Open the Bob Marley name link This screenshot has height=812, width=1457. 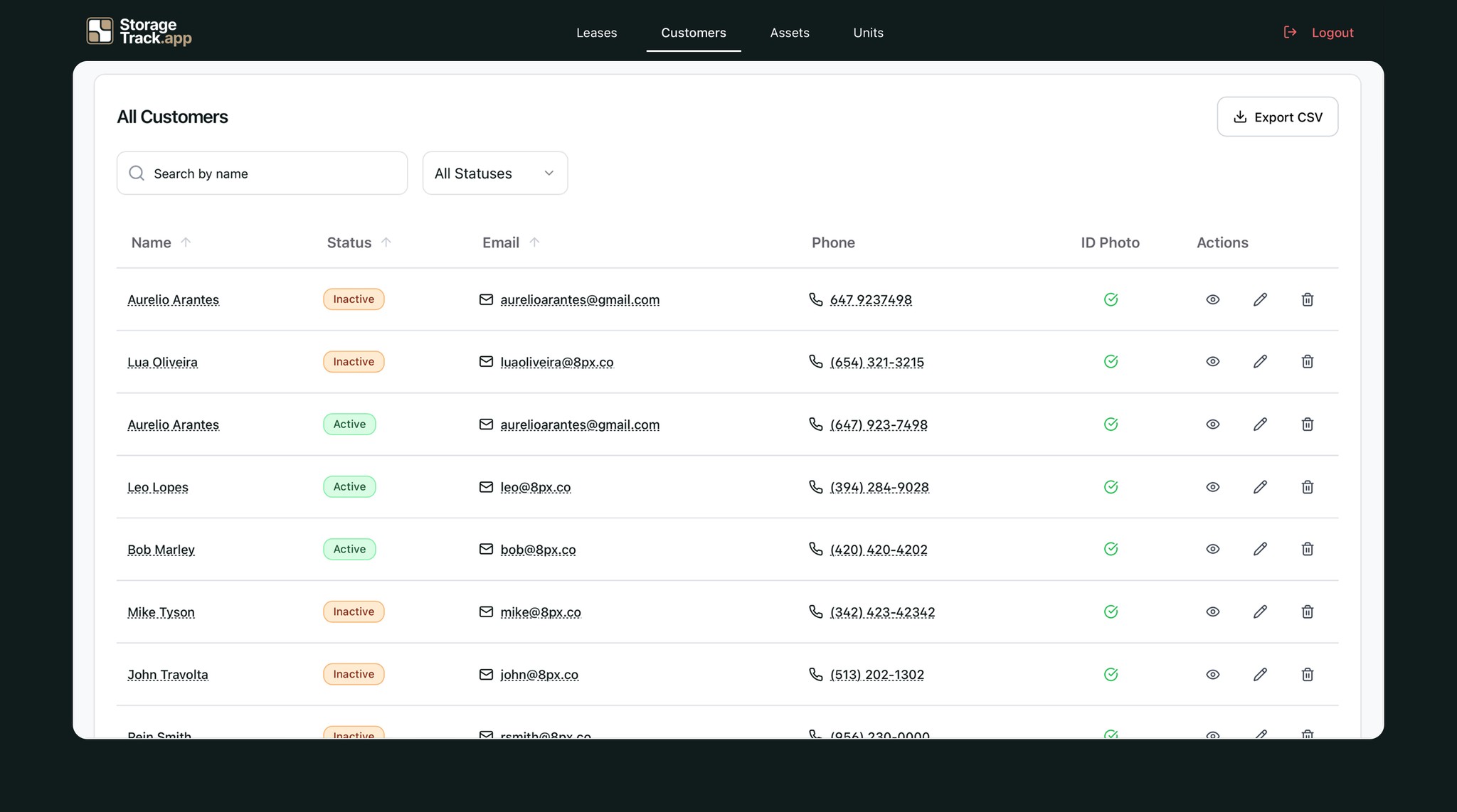click(161, 550)
